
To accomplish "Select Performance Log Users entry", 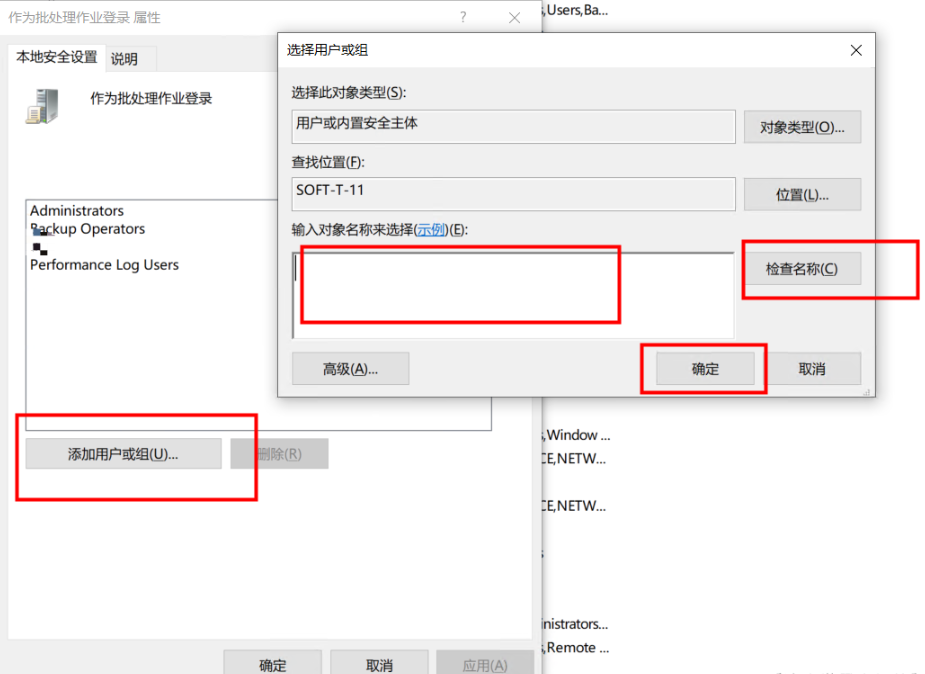I will tap(104, 265).
